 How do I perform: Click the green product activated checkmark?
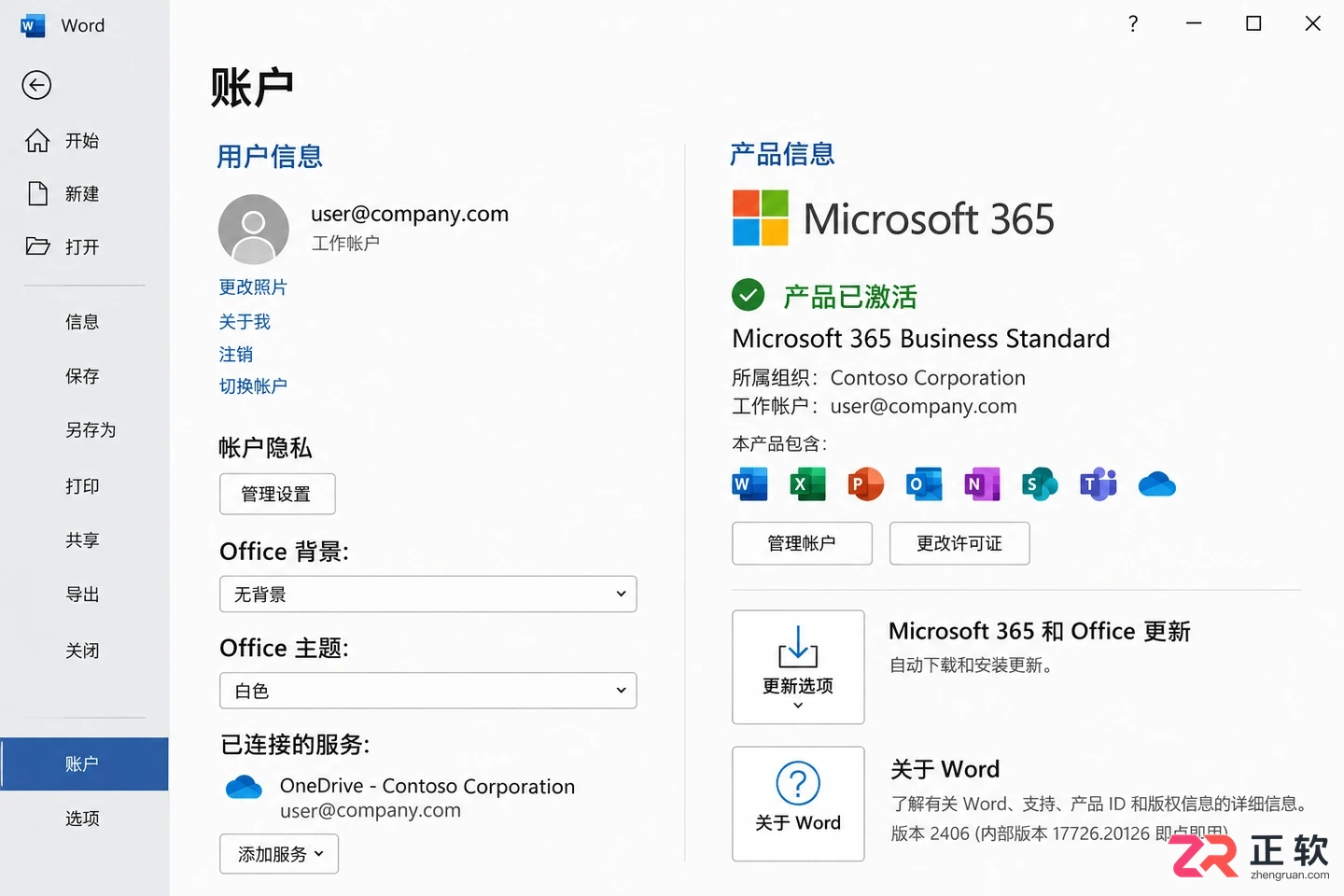click(x=748, y=295)
